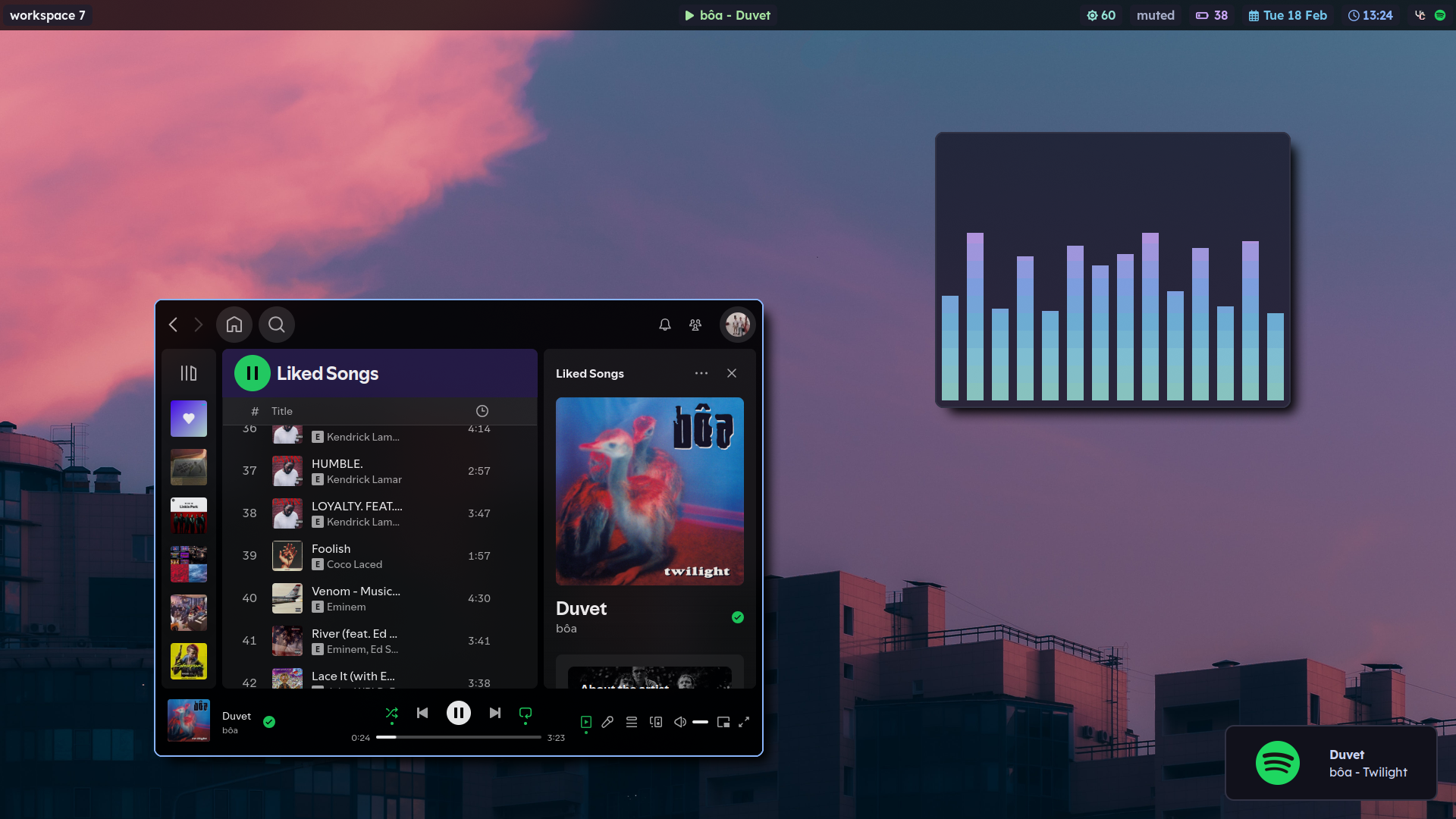This screenshot has height=819, width=1456.
Task: Toggle the liked checkmark in the bottom player bar
Action: [x=269, y=722]
